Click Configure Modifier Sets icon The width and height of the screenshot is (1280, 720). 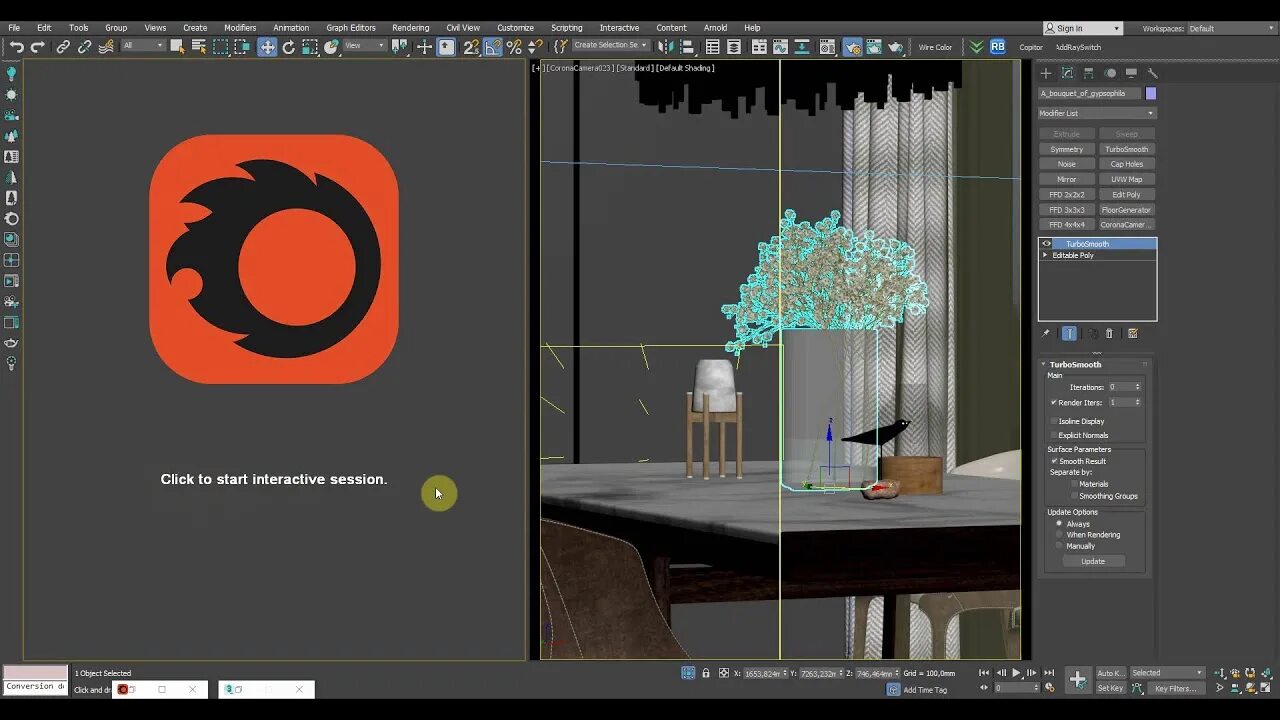1133,334
